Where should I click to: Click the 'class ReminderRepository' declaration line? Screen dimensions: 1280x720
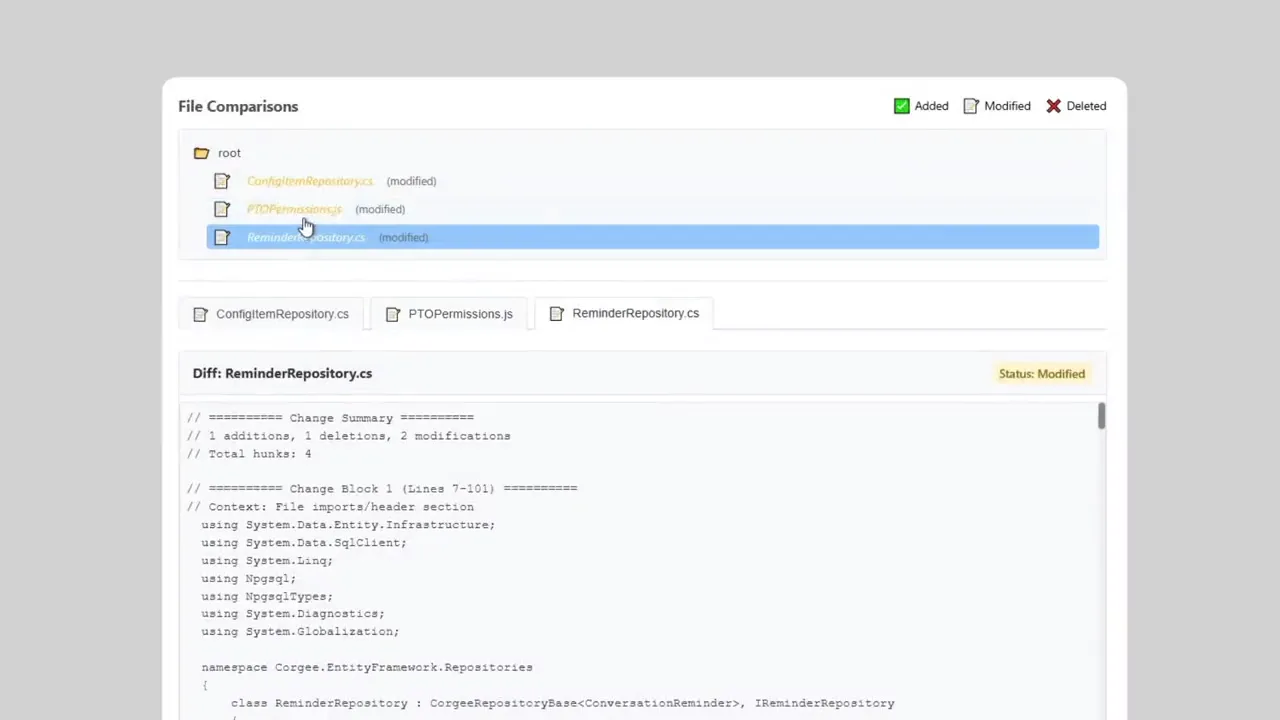pyautogui.click(x=563, y=703)
